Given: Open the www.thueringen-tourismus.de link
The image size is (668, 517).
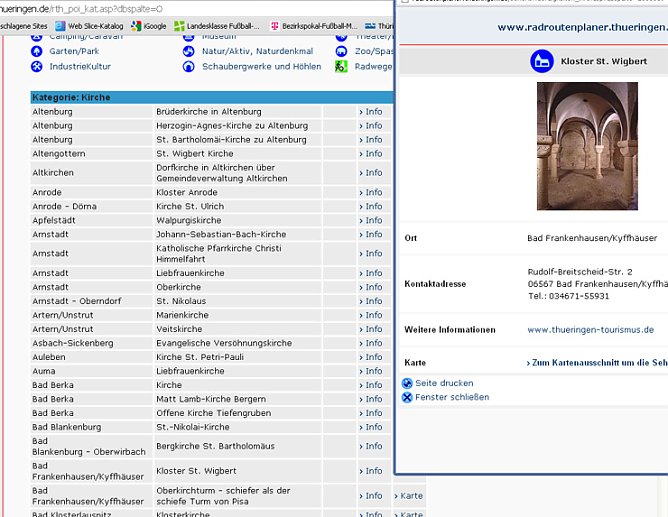Looking at the screenshot, I should pos(590,329).
